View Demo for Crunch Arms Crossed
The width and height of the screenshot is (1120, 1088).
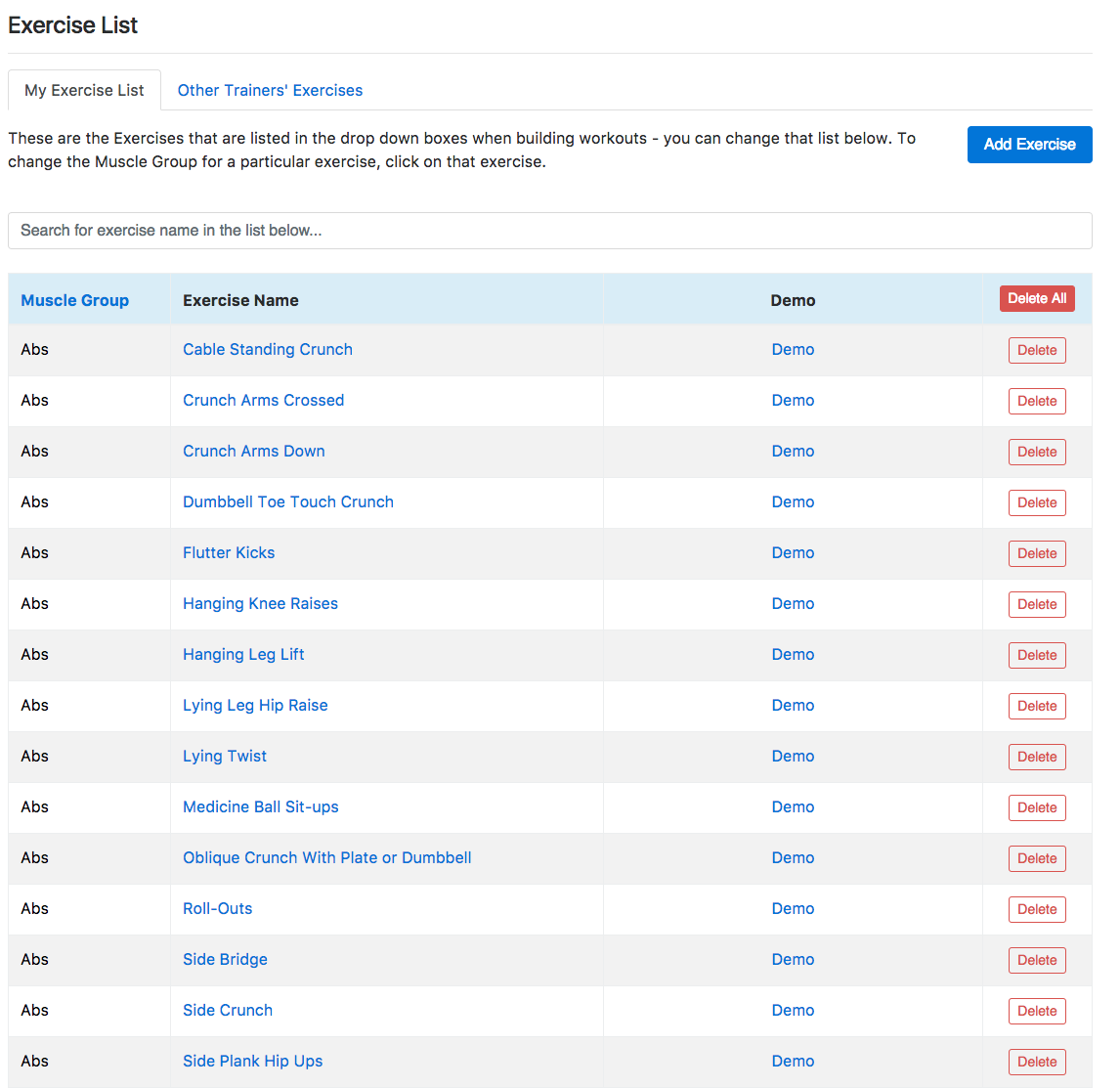point(793,400)
